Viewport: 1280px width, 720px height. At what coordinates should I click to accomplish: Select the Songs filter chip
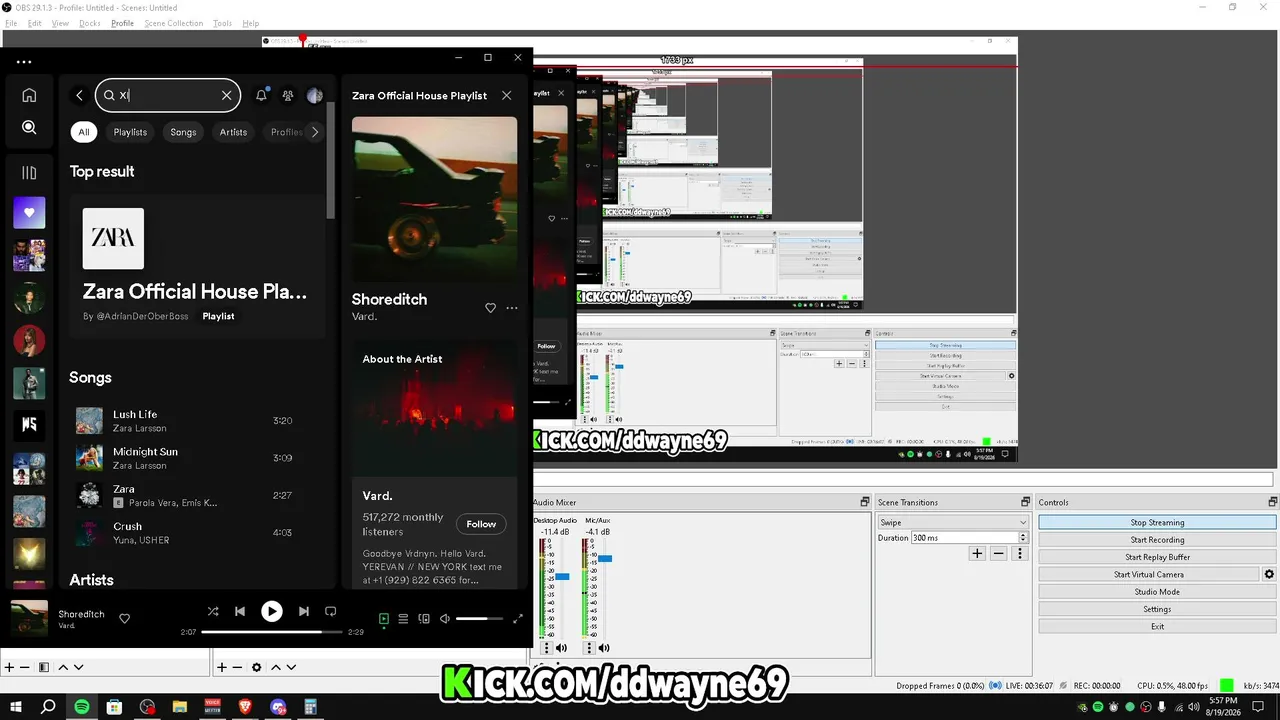183,132
